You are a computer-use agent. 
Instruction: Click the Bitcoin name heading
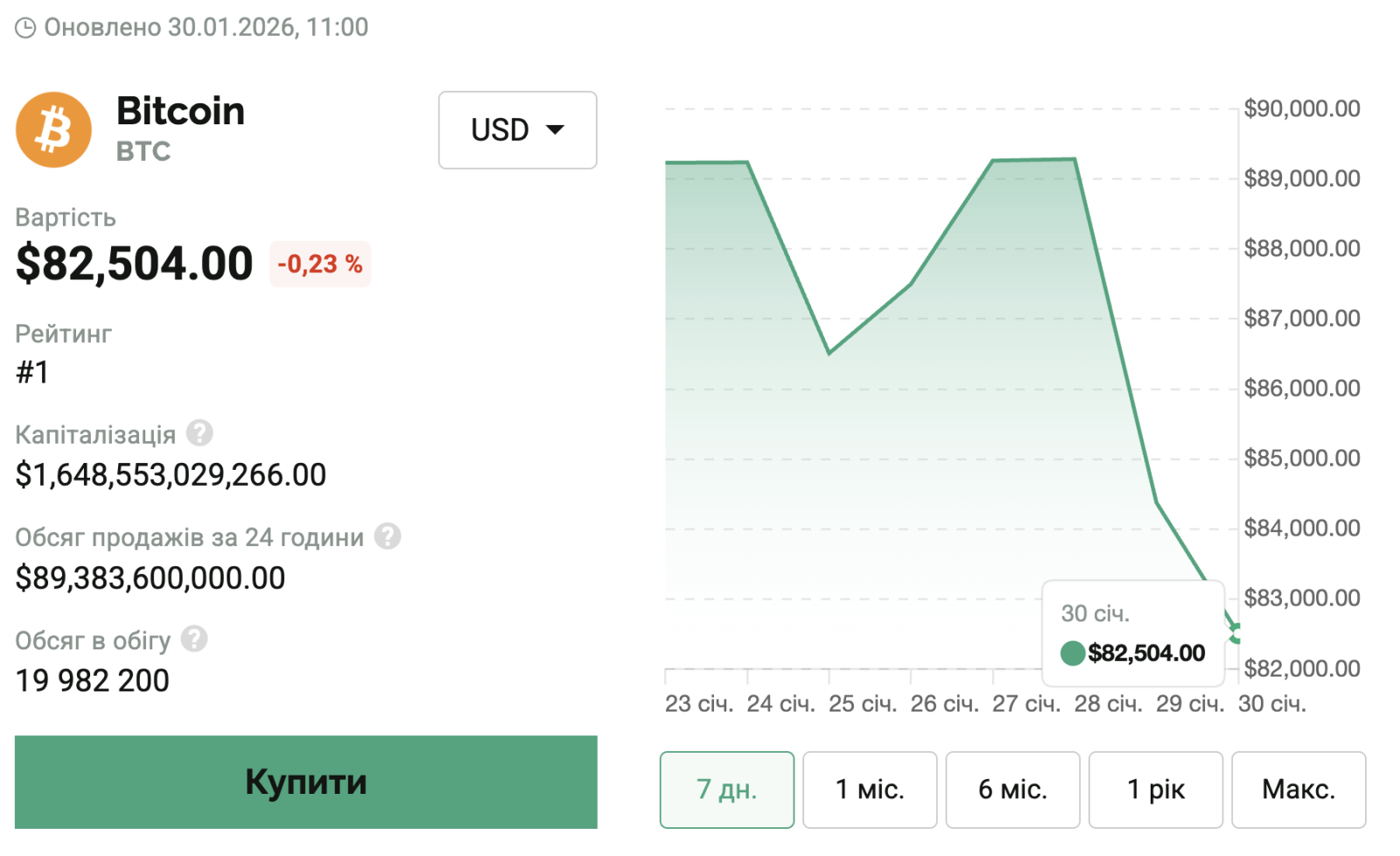click(180, 111)
